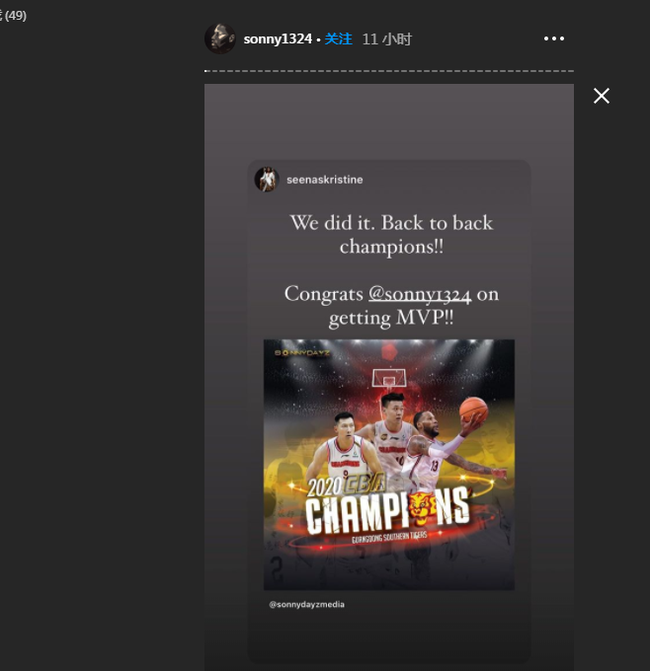Click the @sonnydayzmedia credit below the poster
Screen dimensions: 650x671
point(306,604)
